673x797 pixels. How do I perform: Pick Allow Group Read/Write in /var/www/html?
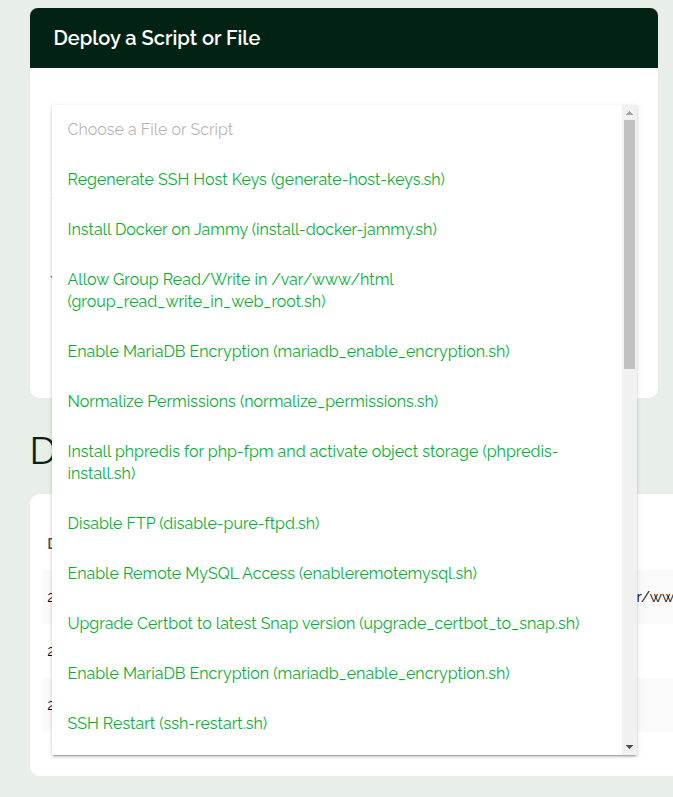230,290
